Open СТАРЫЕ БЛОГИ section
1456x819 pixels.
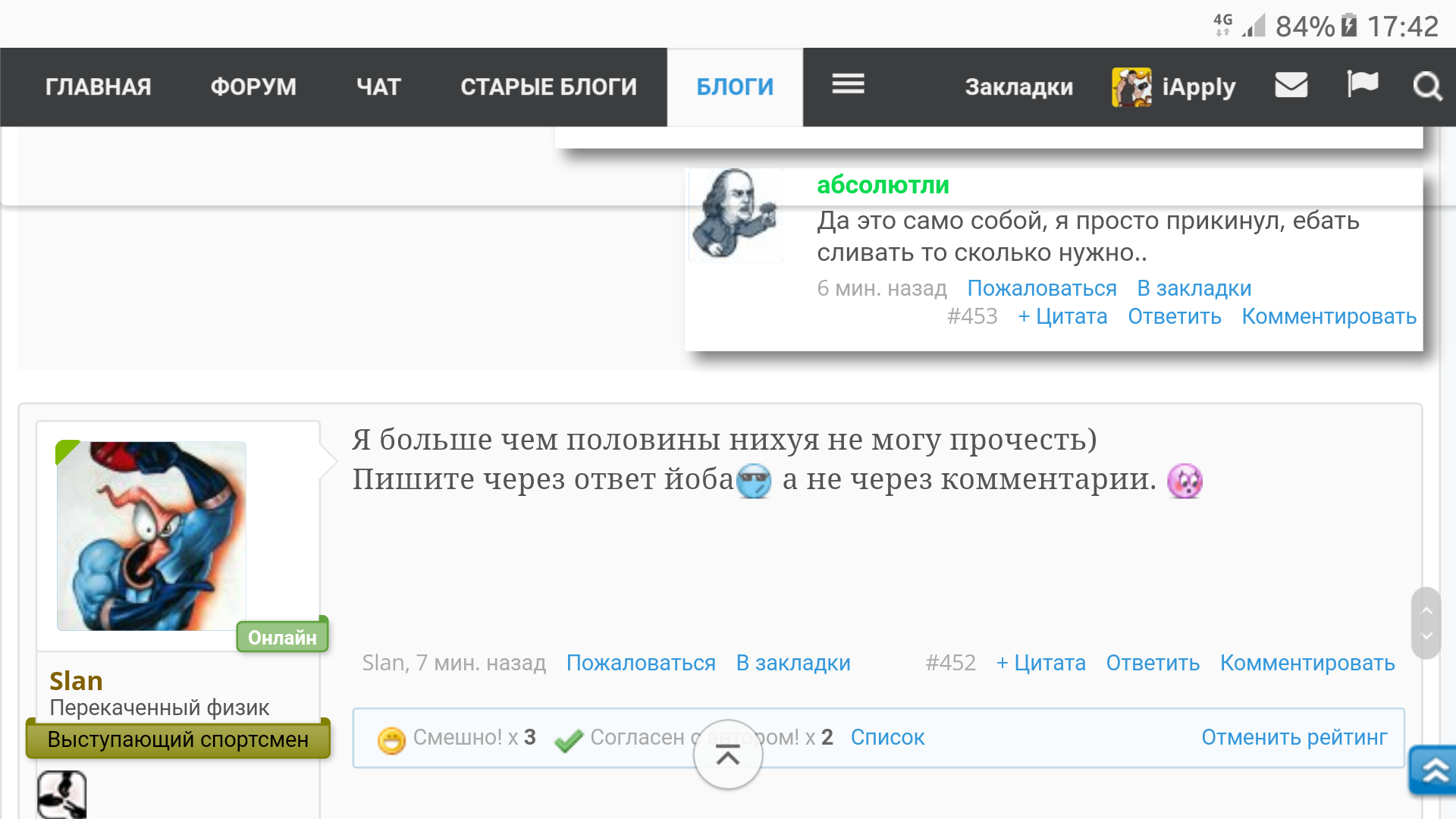548,87
